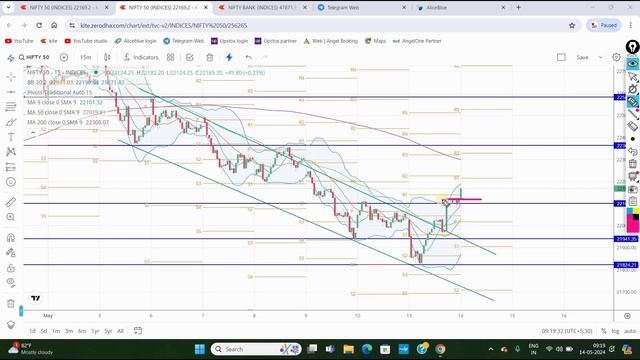Open chart settings gear

click(x=616, y=57)
